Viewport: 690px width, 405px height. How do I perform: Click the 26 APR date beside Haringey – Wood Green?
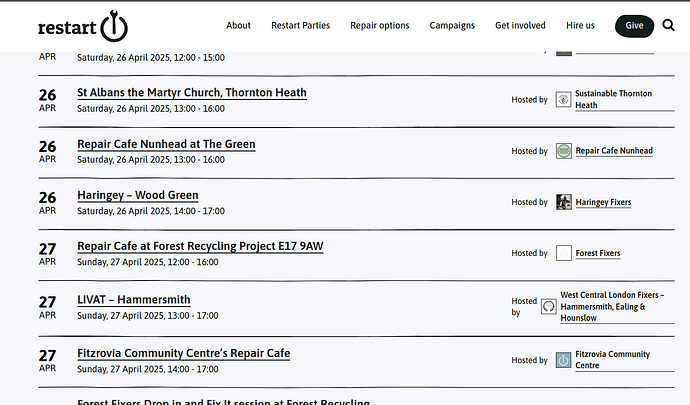(x=47, y=202)
